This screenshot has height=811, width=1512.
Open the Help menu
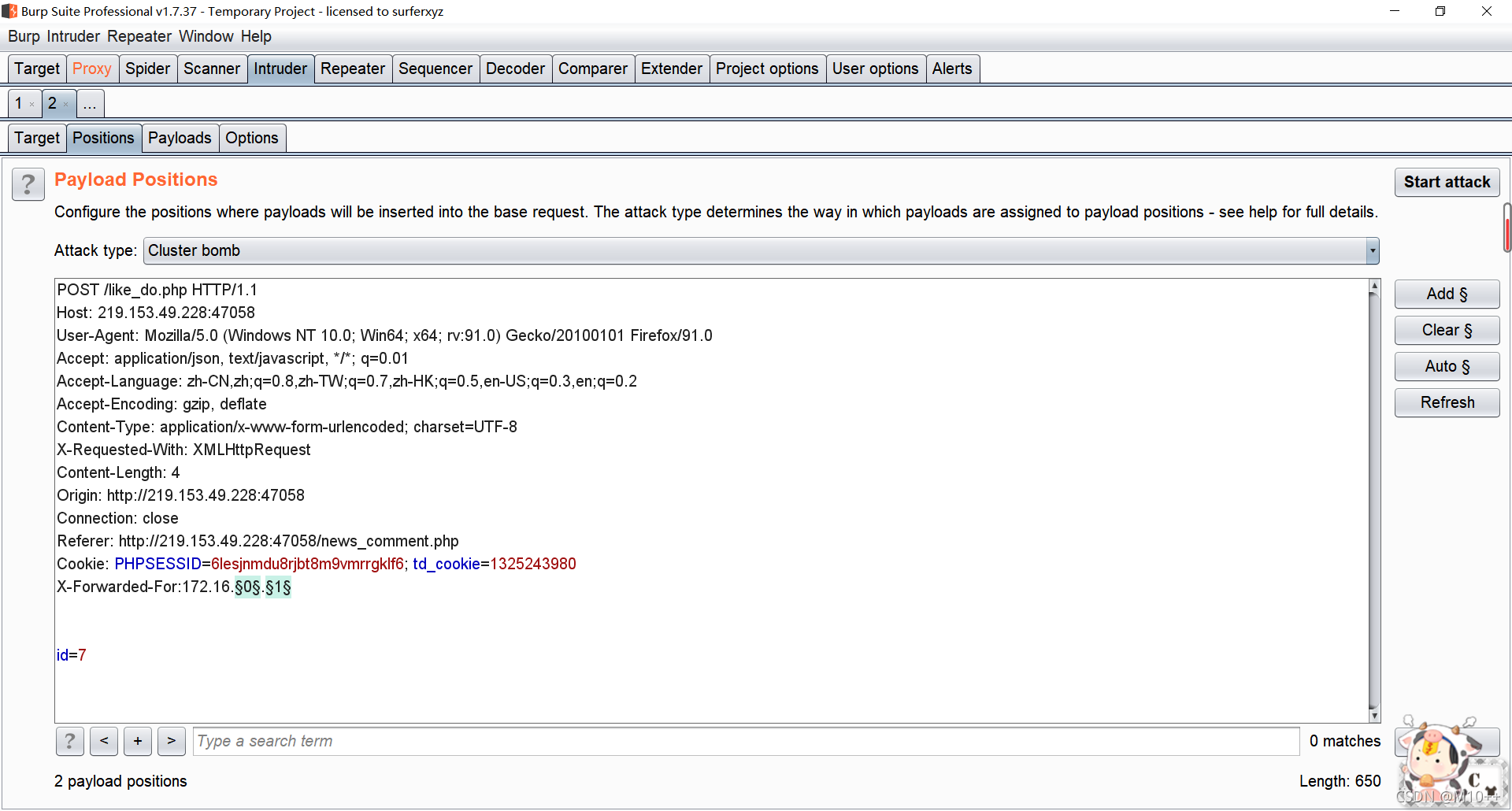[x=256, y=36]
